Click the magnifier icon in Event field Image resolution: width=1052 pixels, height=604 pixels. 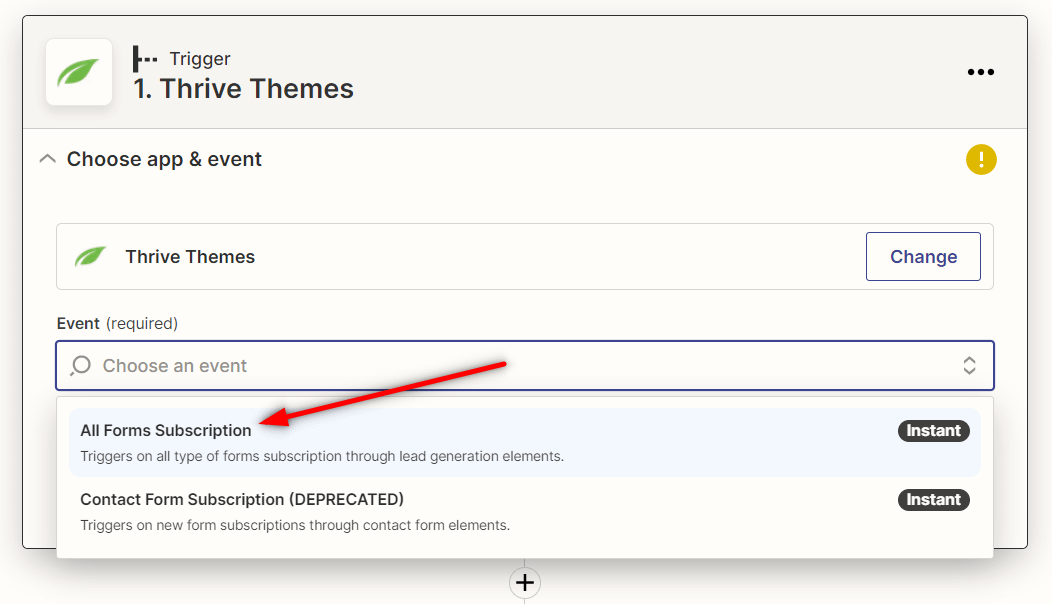coord(81,366)
